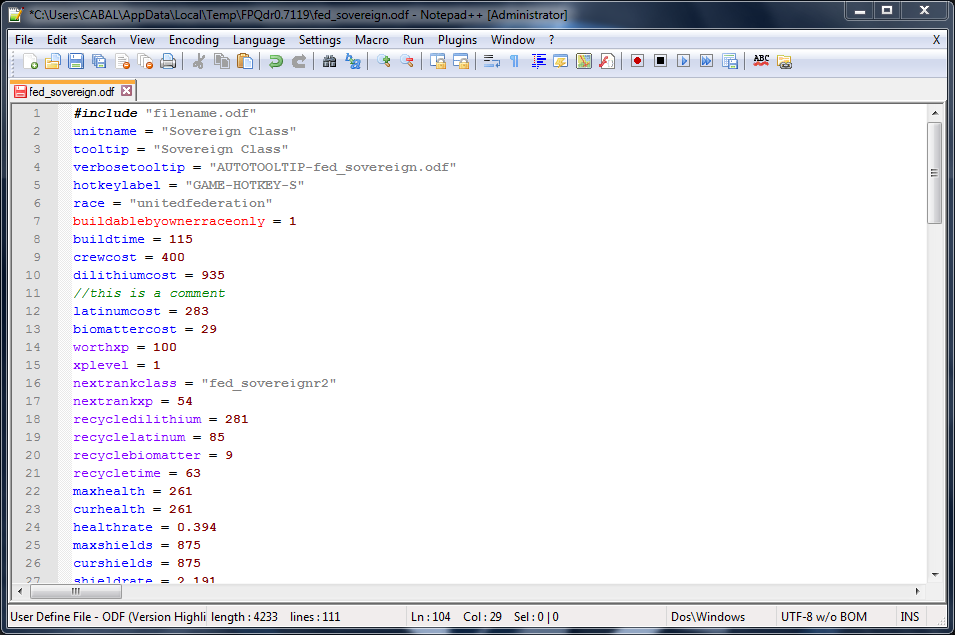The image size is (955, 635).
Task: Open the Encoding menu
Action: tap(194, 40)
